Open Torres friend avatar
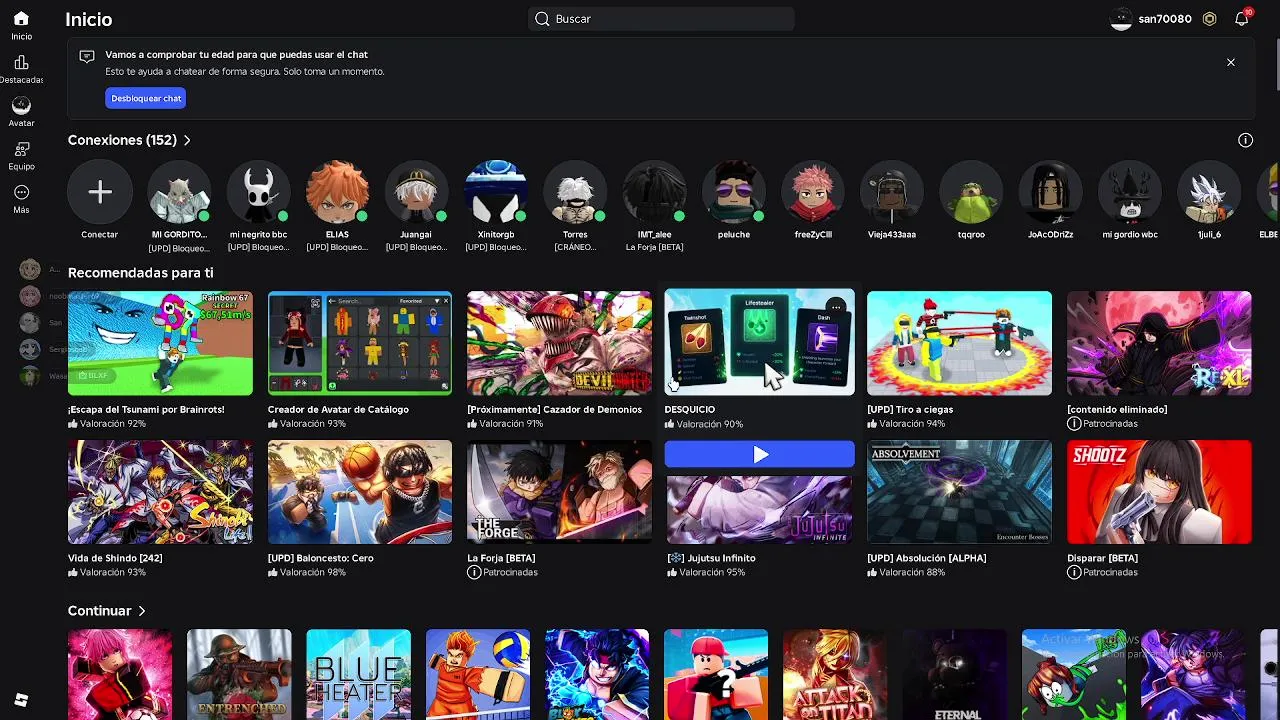 click(x=575, y=192)
